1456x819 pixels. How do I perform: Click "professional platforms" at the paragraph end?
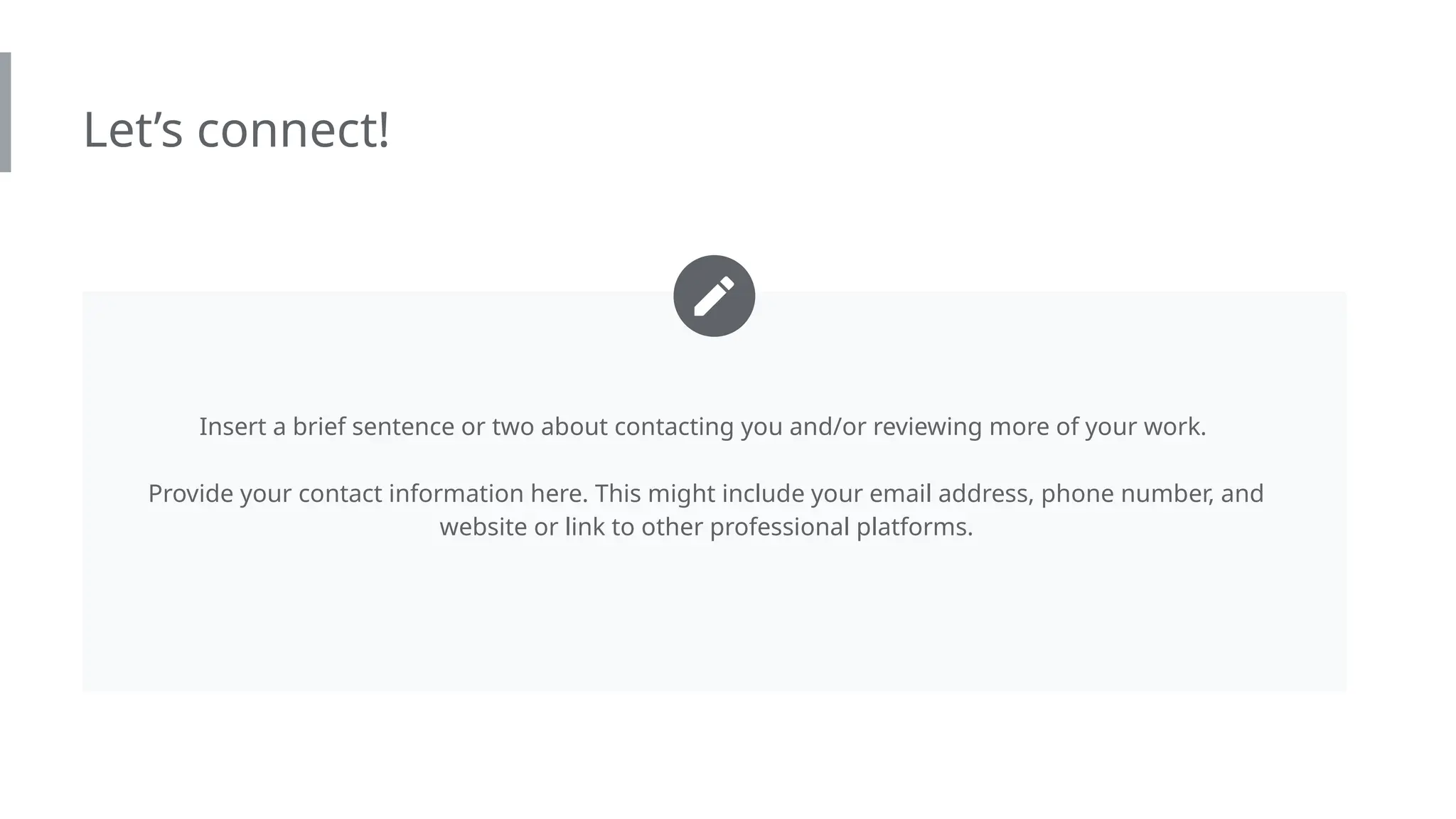click(840, 527)
